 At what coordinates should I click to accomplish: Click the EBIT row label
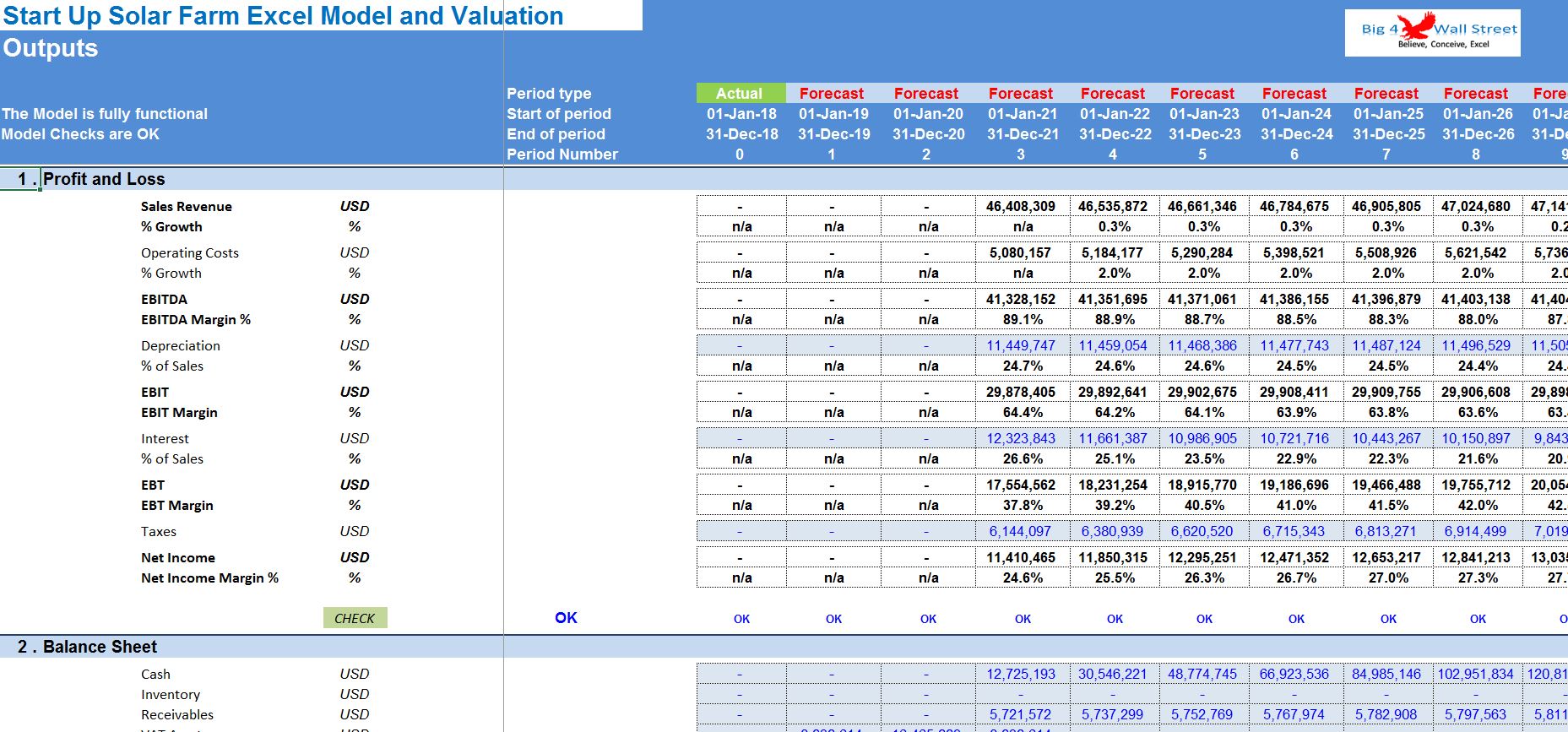155,392
